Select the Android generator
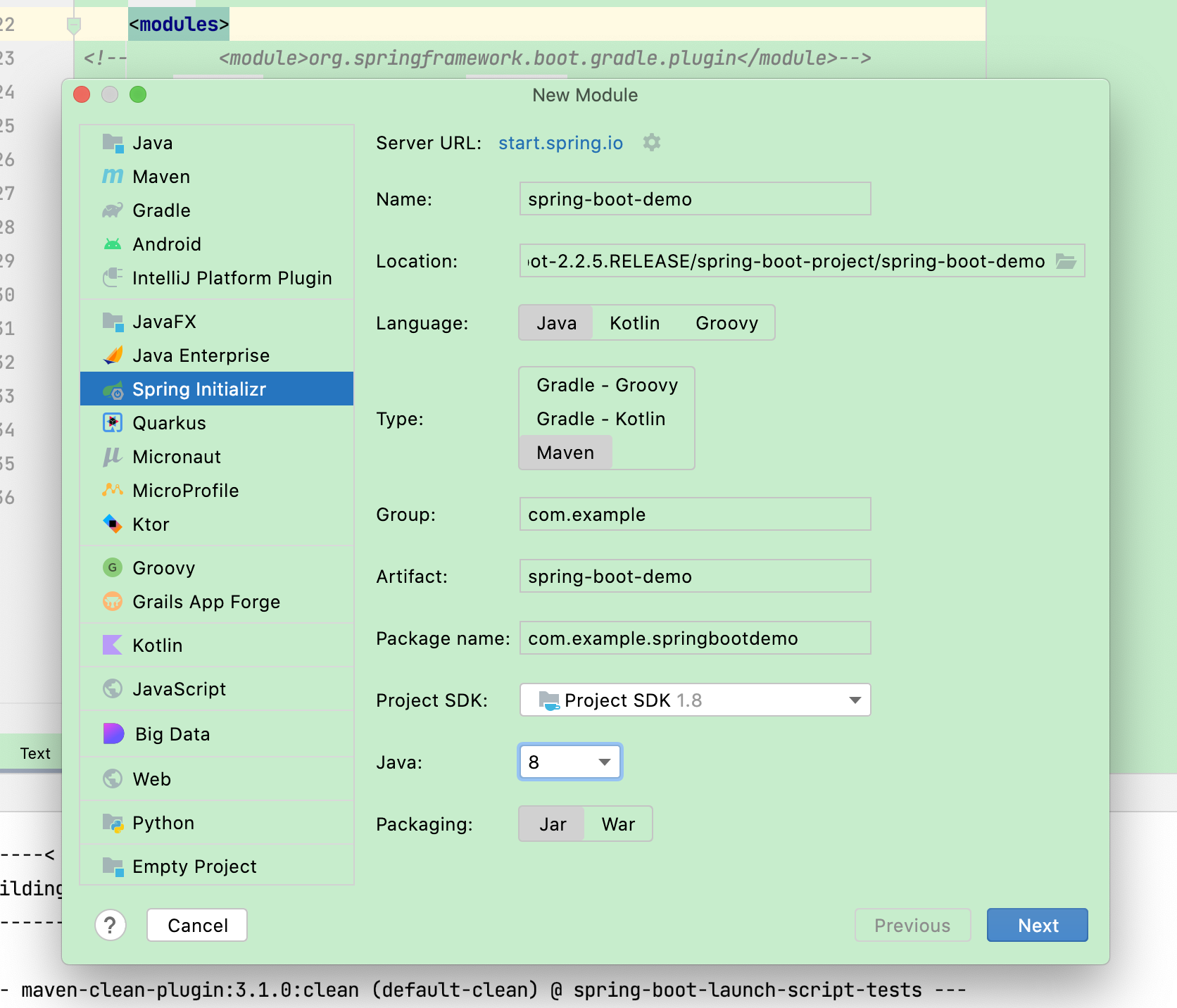This screenshot has height=1008, width=1177. point(167,244)
